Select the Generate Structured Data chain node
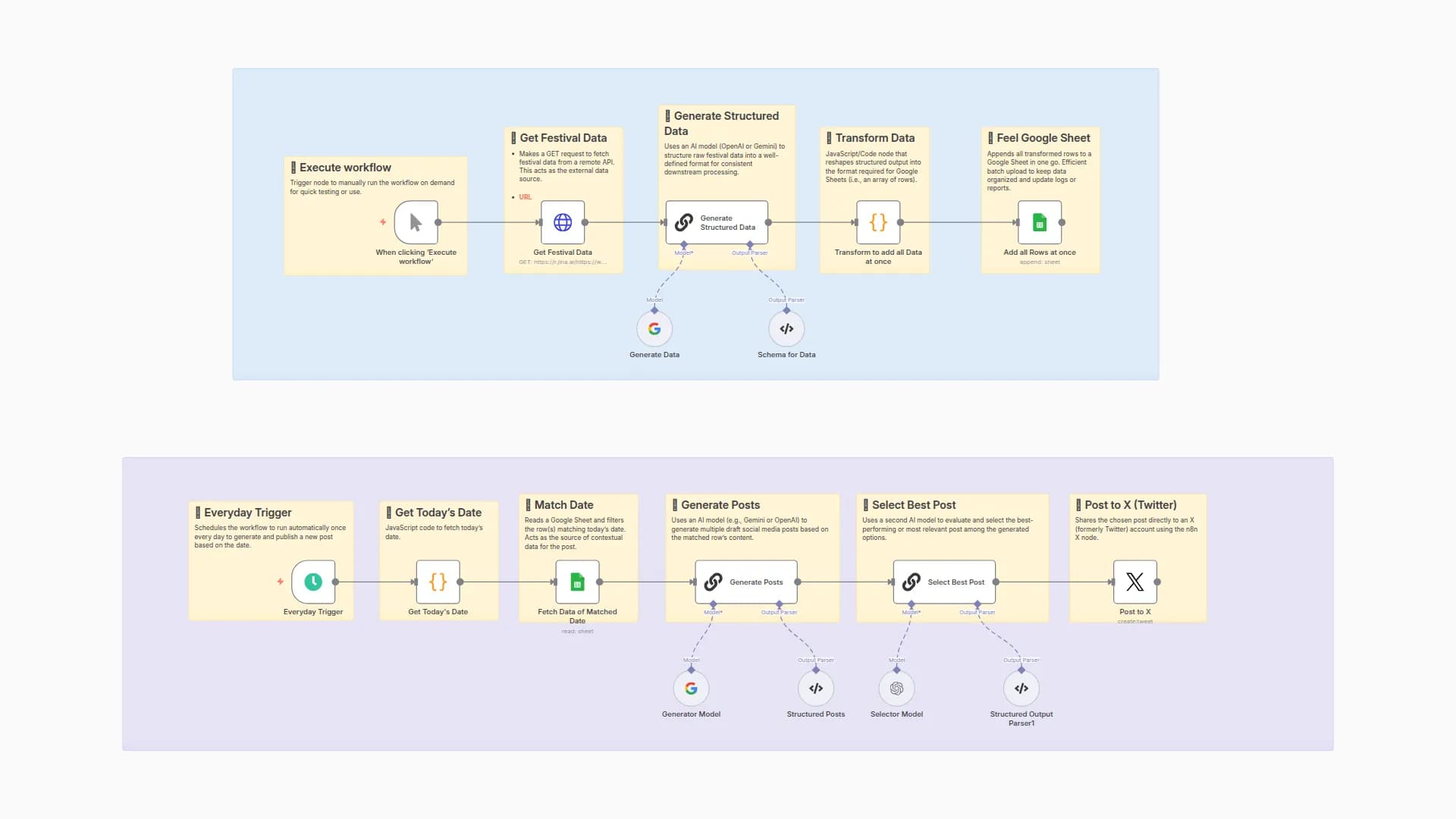This screenshot has height=819, width=1456. (x=717, y=222)
